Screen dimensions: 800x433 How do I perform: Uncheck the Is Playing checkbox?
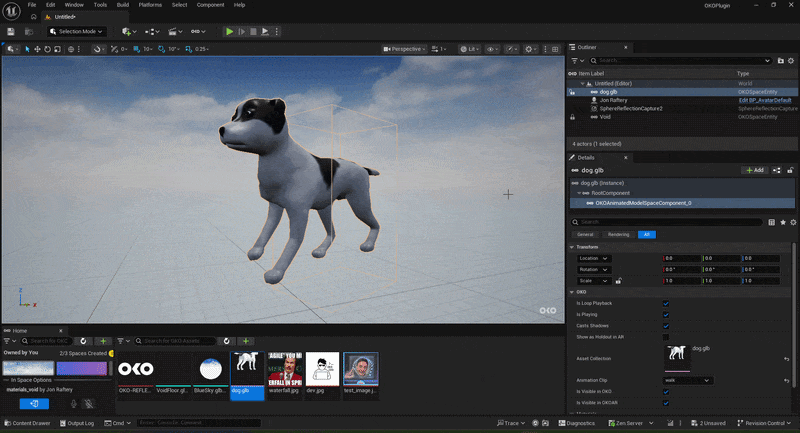[x=666, y=315]
